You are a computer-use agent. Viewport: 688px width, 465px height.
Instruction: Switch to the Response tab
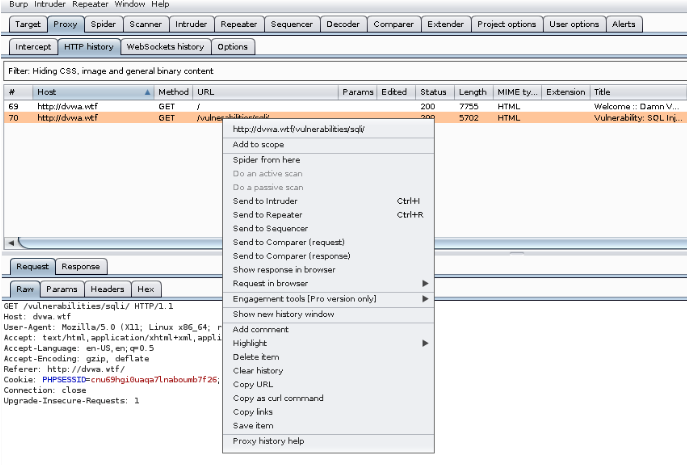81,266
